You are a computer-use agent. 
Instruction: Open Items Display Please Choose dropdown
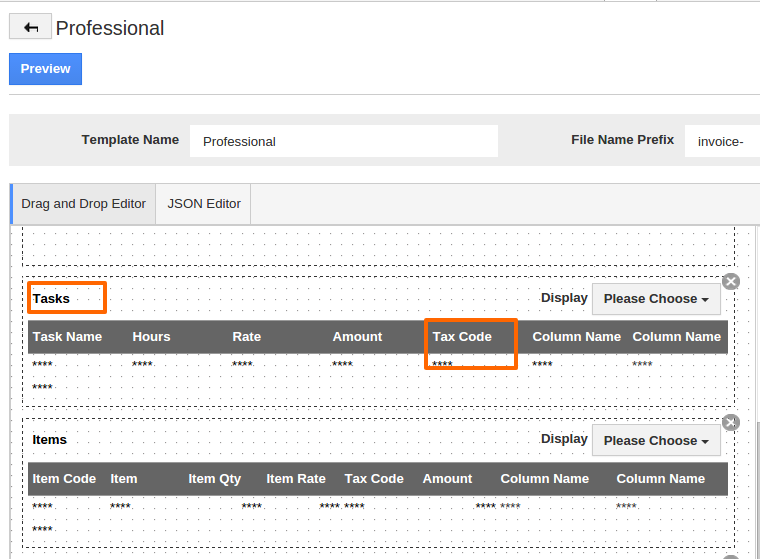(x=656, y=441)
